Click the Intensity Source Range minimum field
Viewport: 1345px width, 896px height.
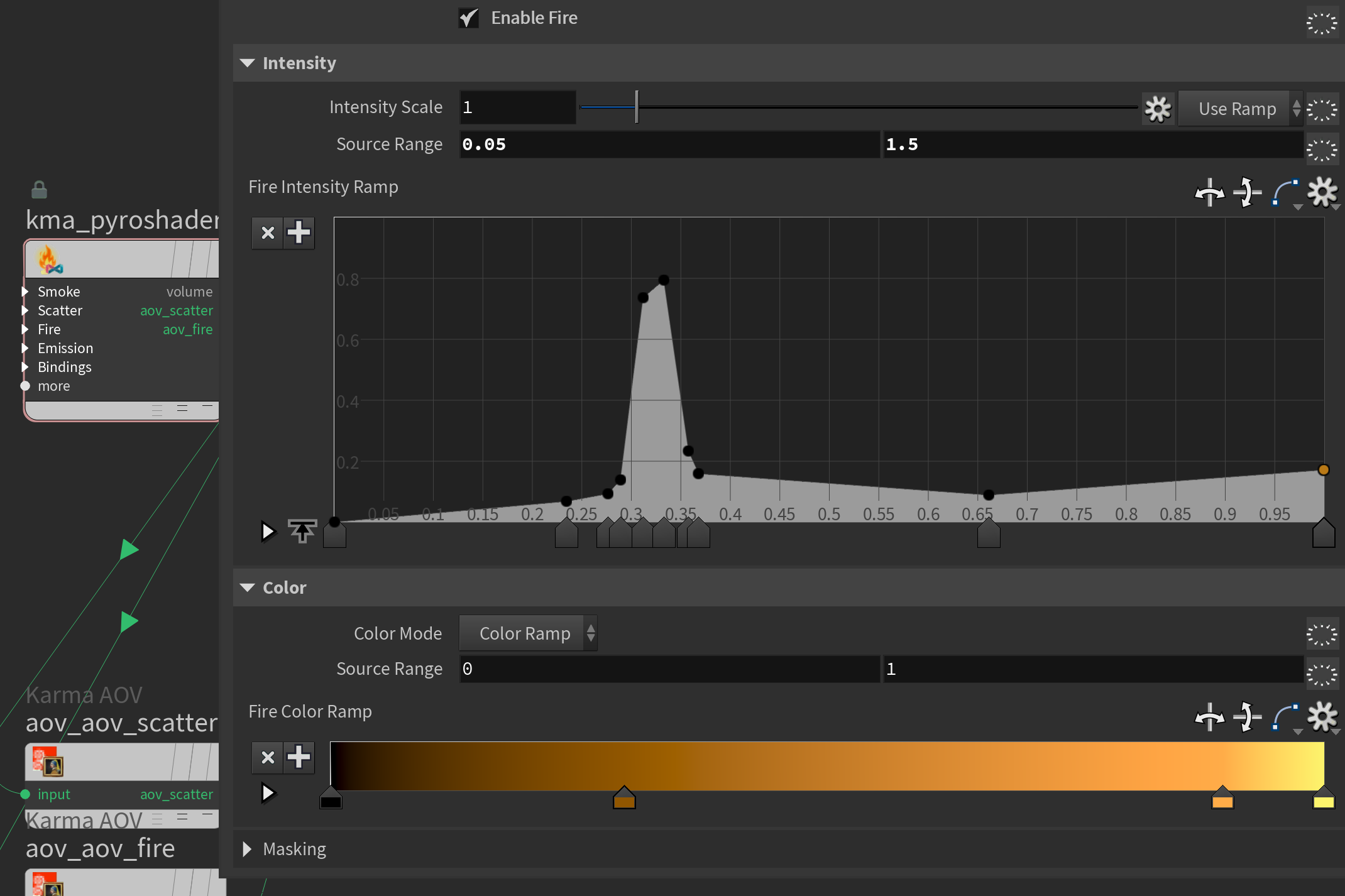(669, 145)
